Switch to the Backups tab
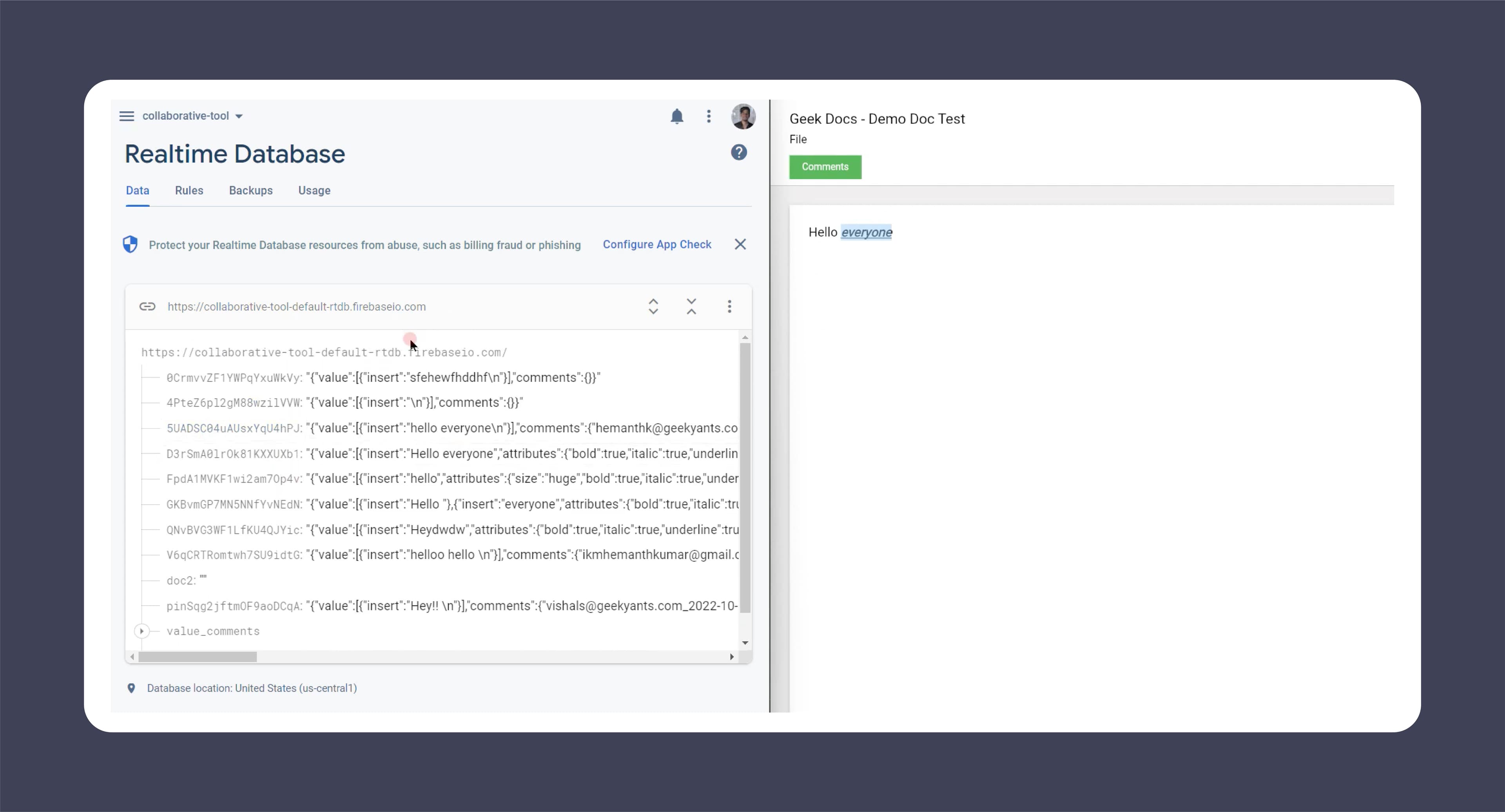This screenshot has height=812, width=1505. click(x=251, y=190)
